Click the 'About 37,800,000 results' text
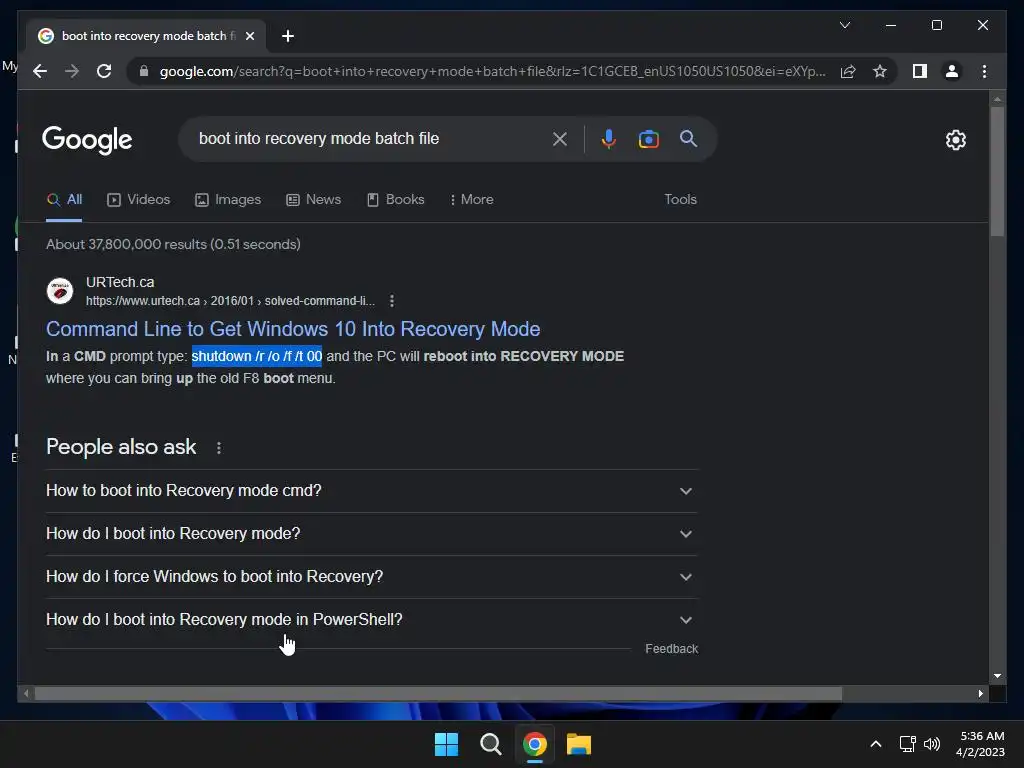This screenshot has height=768, width=1024. click(173, 244)
